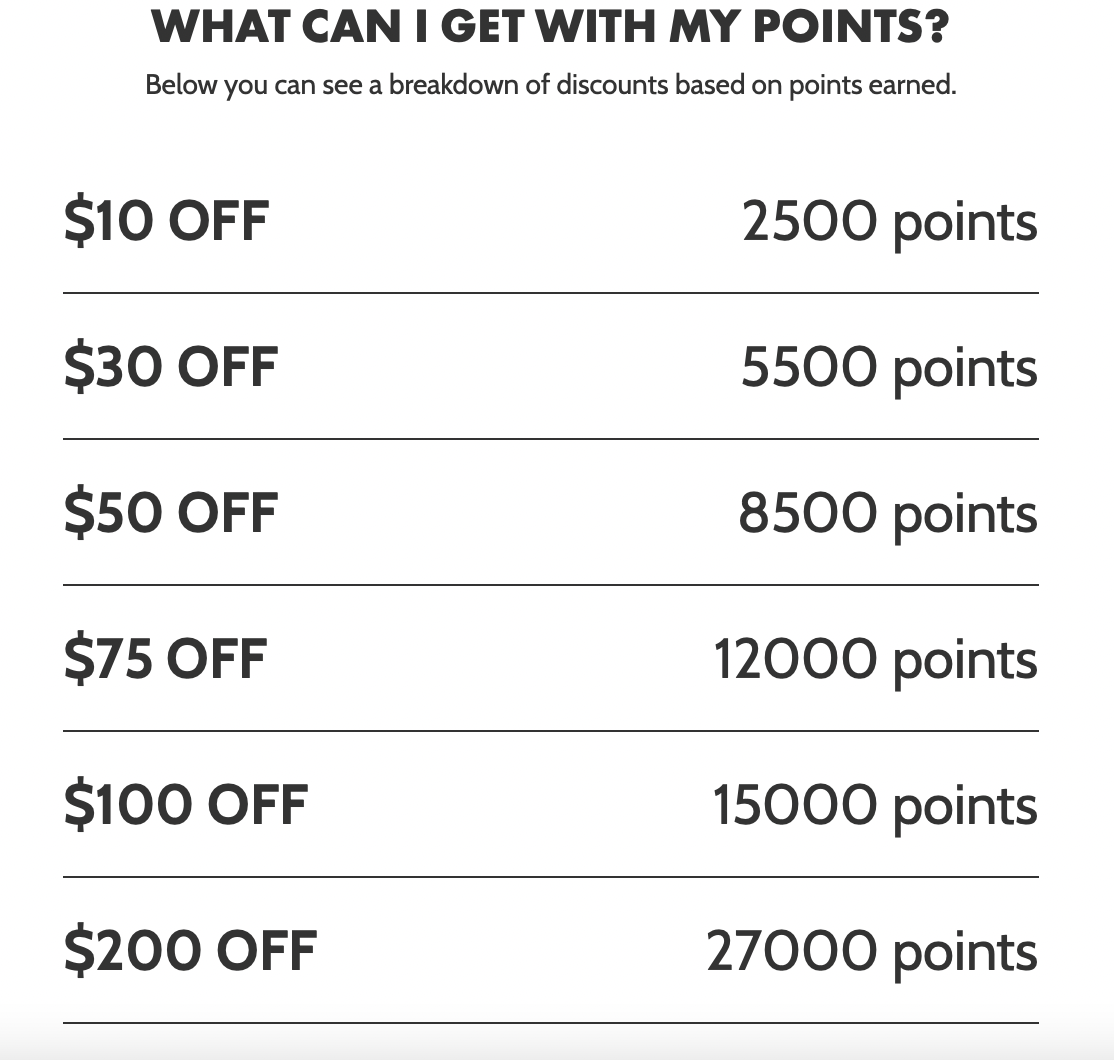Click the 15000 points value
1114x1060 pixels.
[x=875, y=805]
